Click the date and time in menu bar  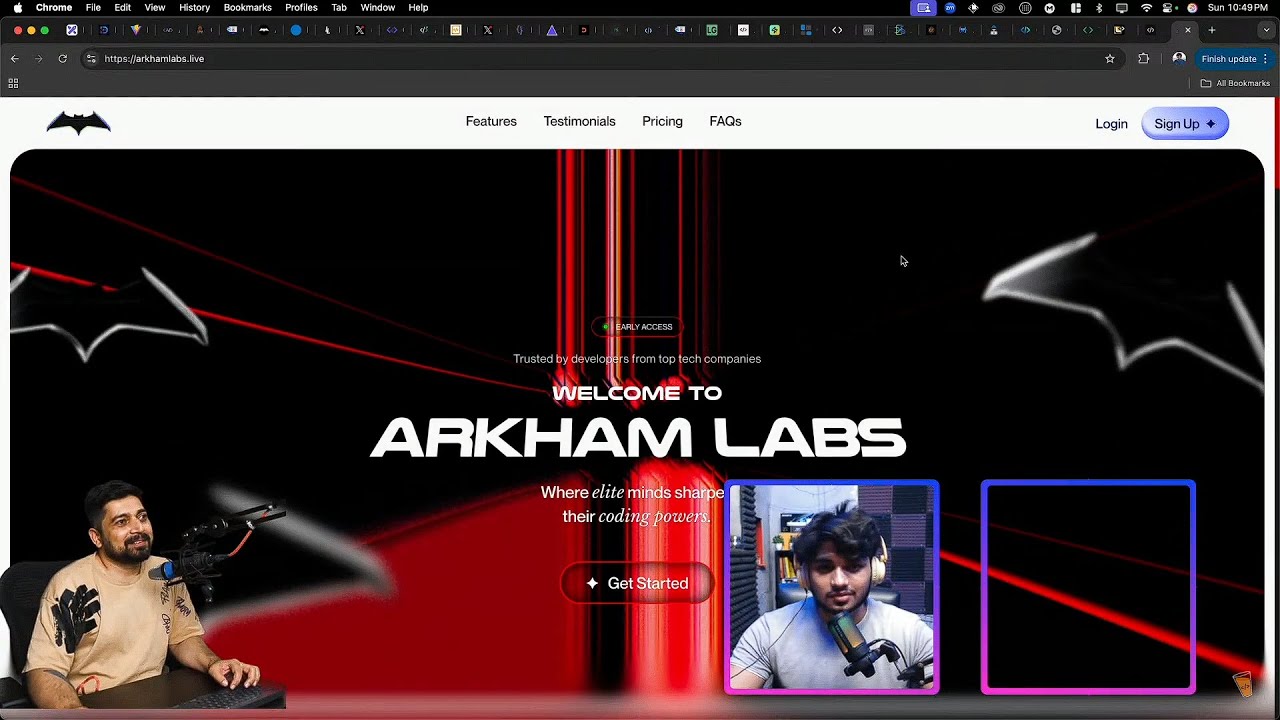coord(1238,7)
